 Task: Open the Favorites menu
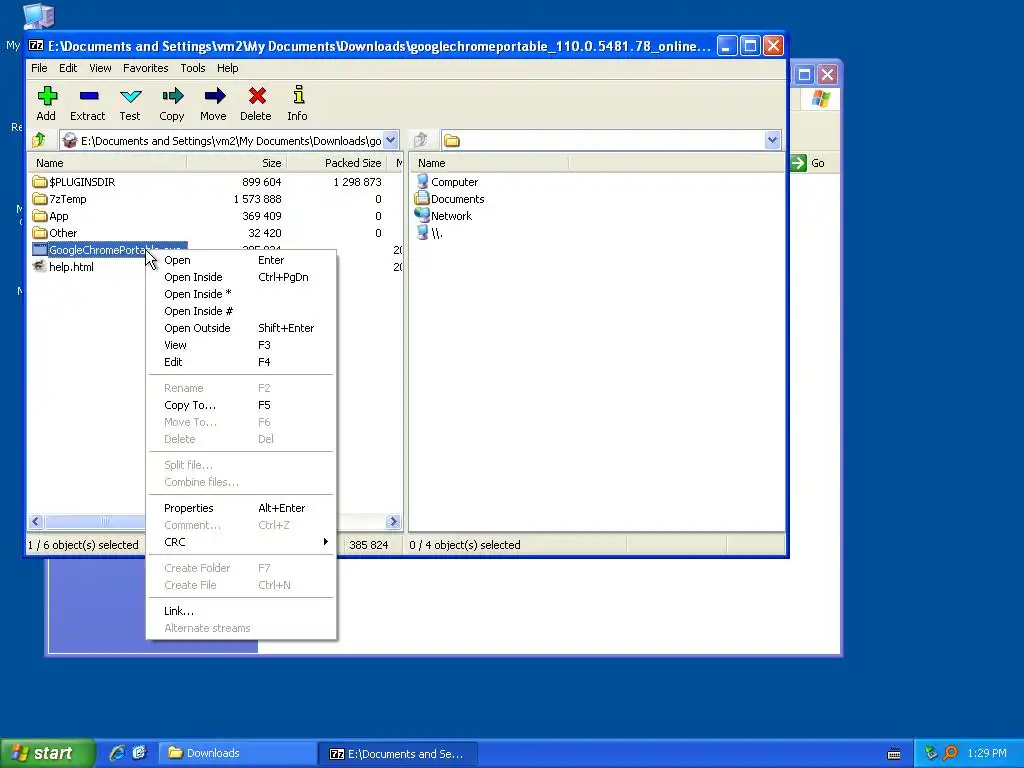(x=146, y=68)
